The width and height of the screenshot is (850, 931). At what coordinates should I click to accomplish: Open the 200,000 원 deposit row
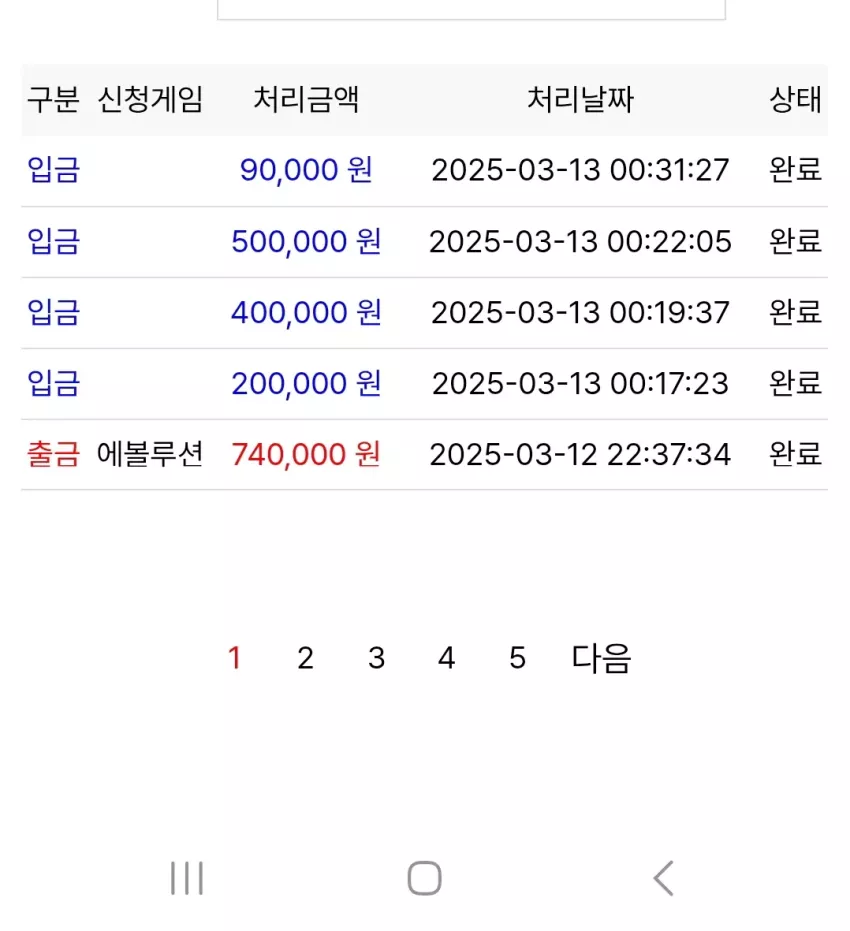(x=424, y=384)
